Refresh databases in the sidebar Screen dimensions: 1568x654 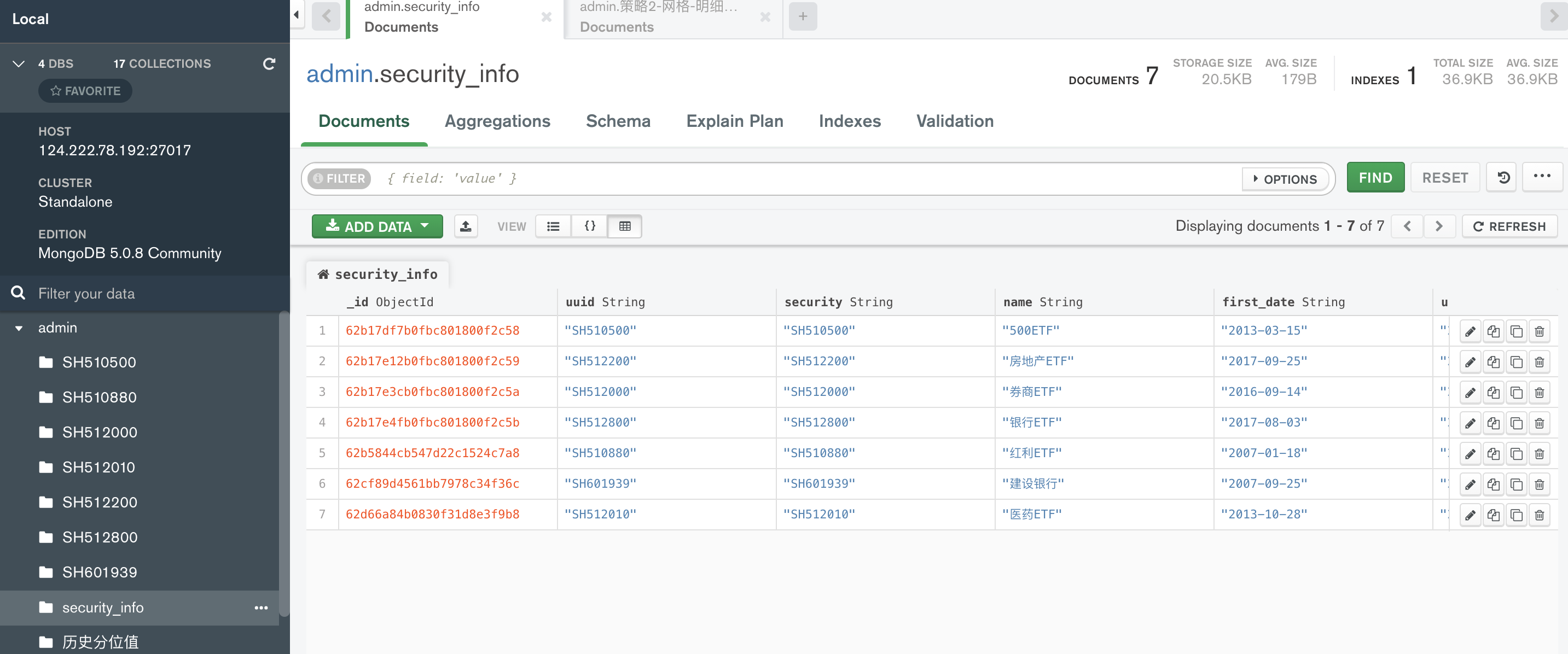[x=269, y=64]
